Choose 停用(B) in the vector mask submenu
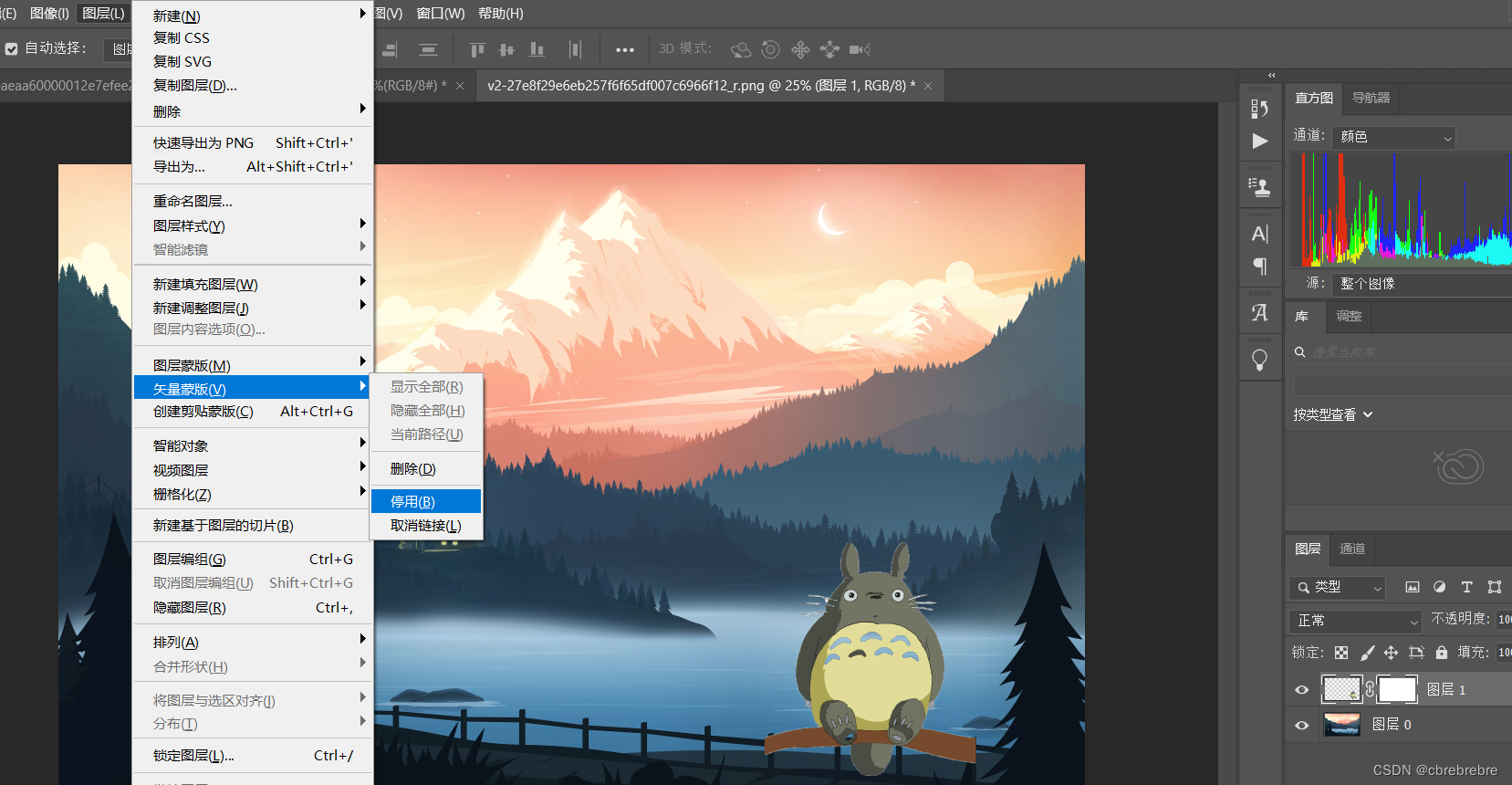1512x785 pixels. [x=426, y=501]
